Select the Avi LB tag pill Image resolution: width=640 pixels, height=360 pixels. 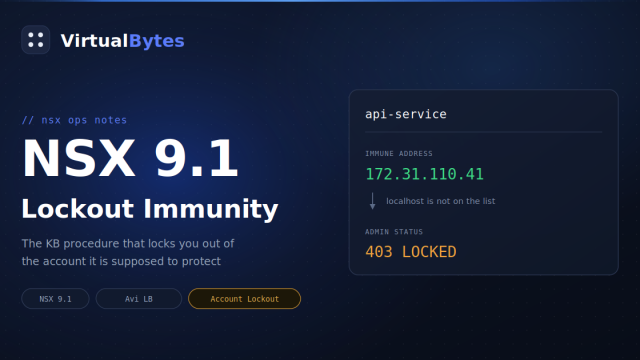(139, 299)
